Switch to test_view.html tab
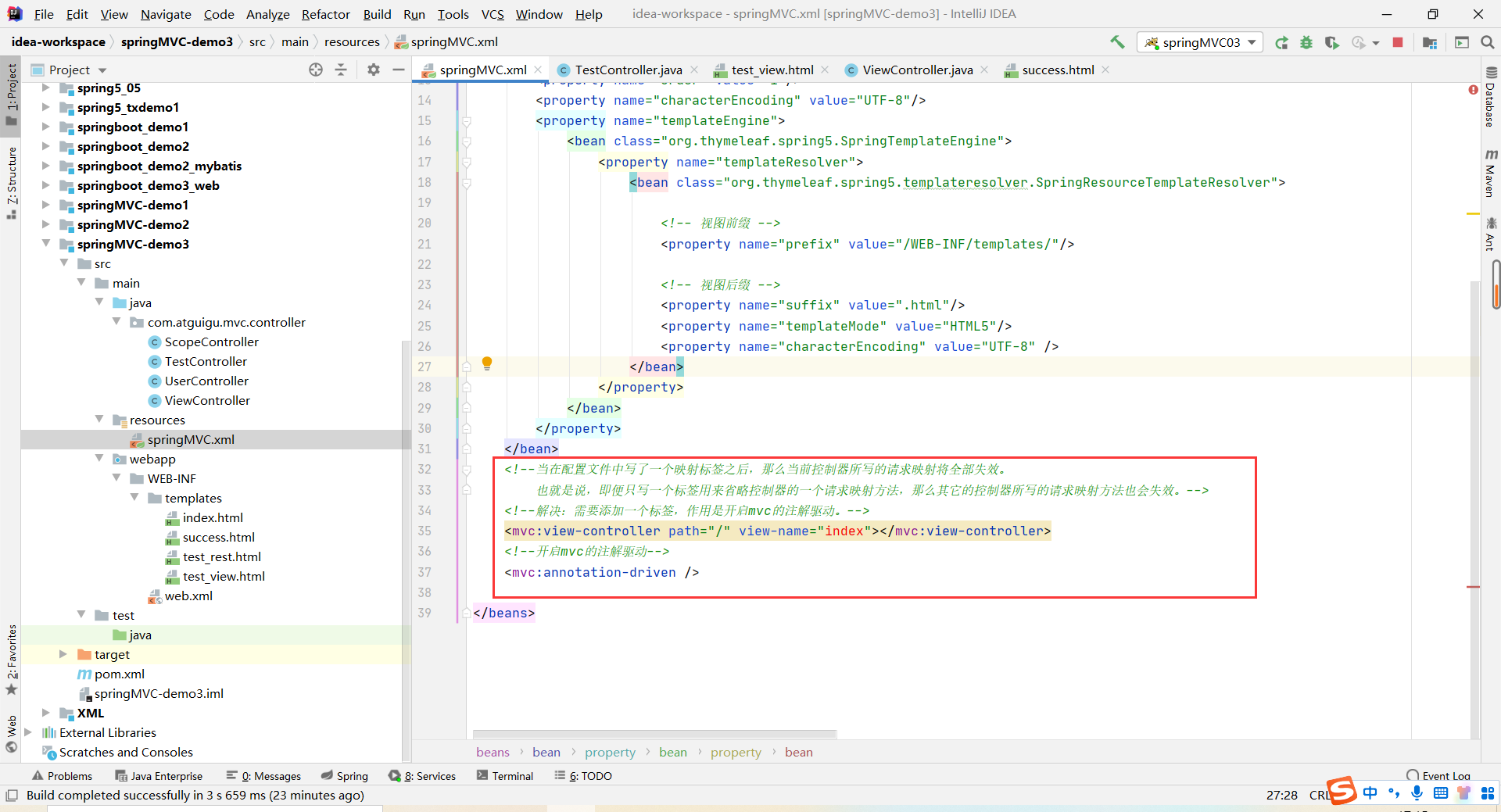Image resolution: width=1501 pixels, height=812 pixels. point(772,70)
